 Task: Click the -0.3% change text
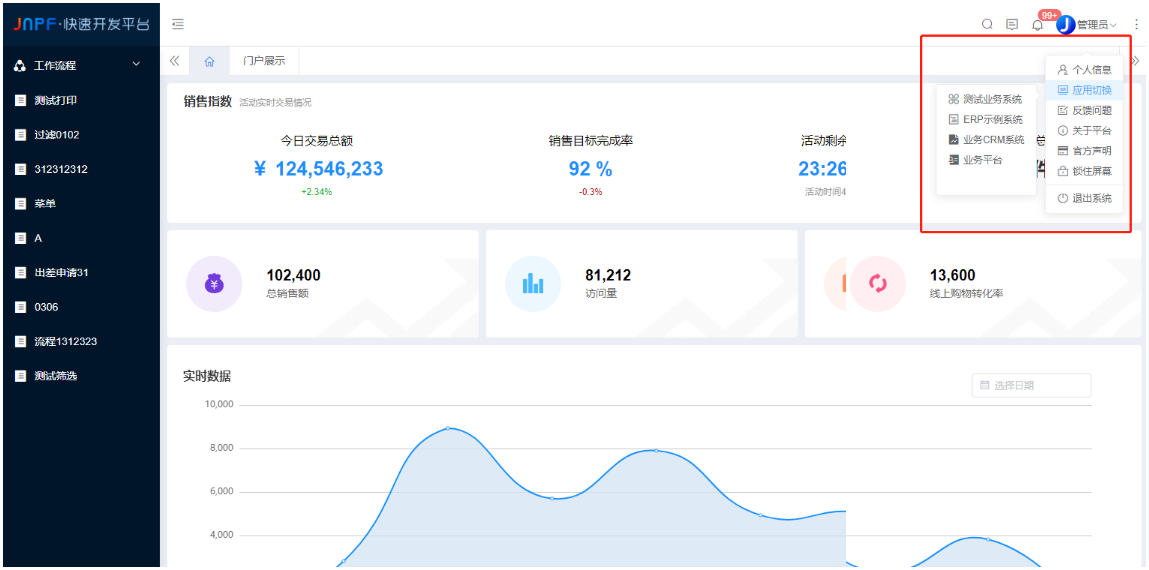[x=591, y=192]
